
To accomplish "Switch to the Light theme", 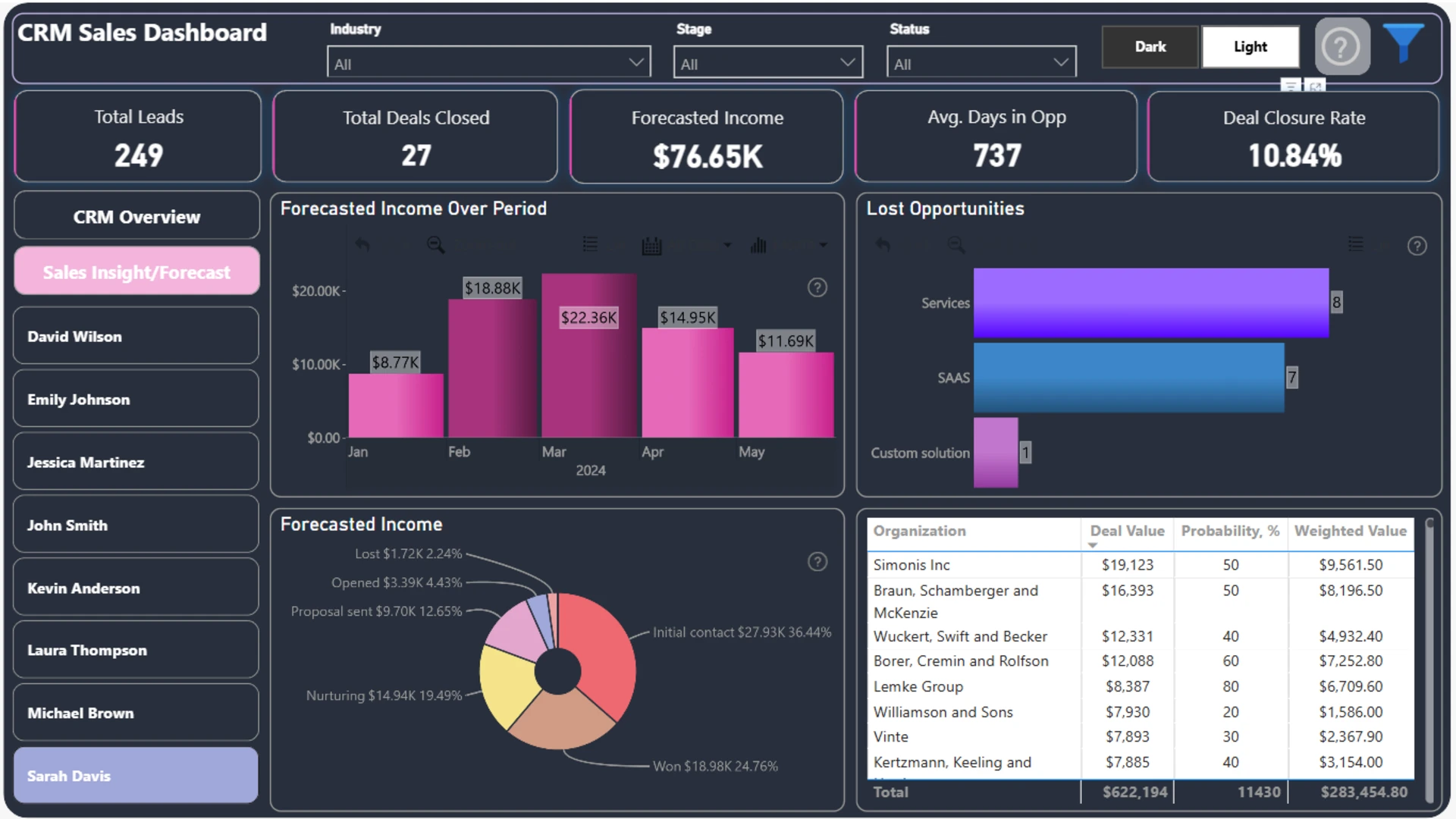I will [x=1250, y=47].
